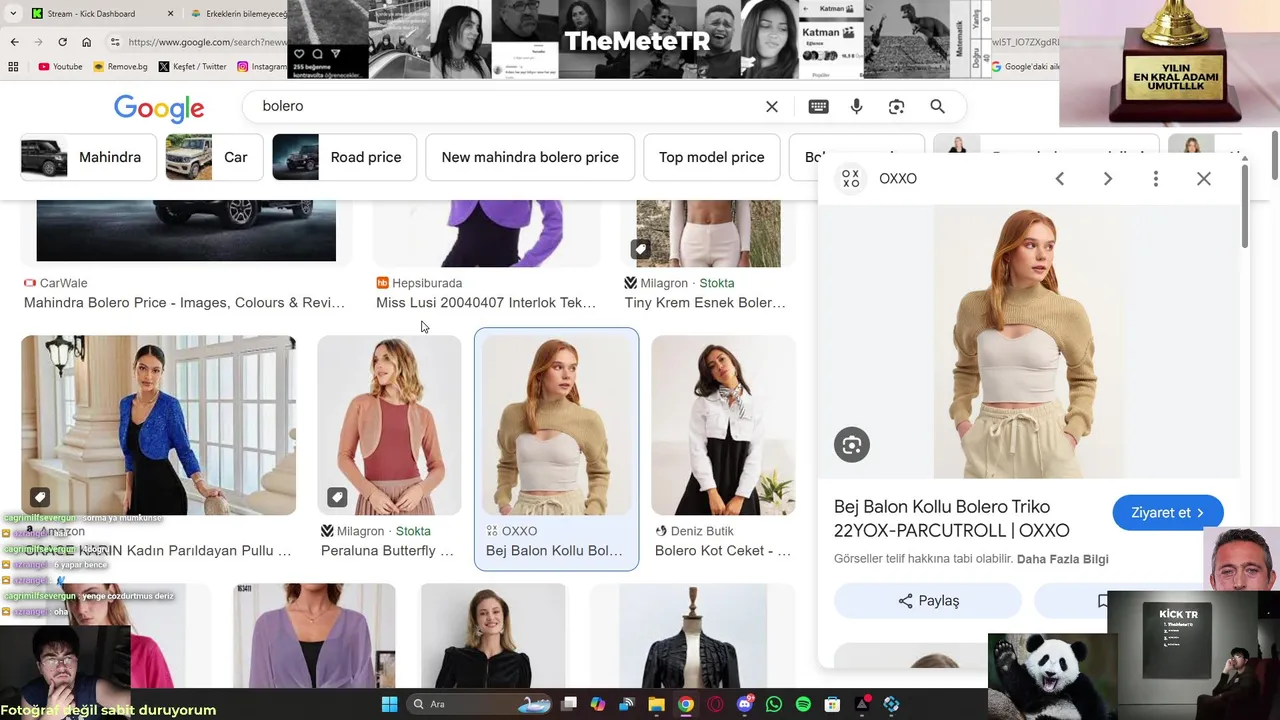Open the Bolero Kot Ceket result title
Viewport: 1280px width, 720px height.
coord(723,551)
